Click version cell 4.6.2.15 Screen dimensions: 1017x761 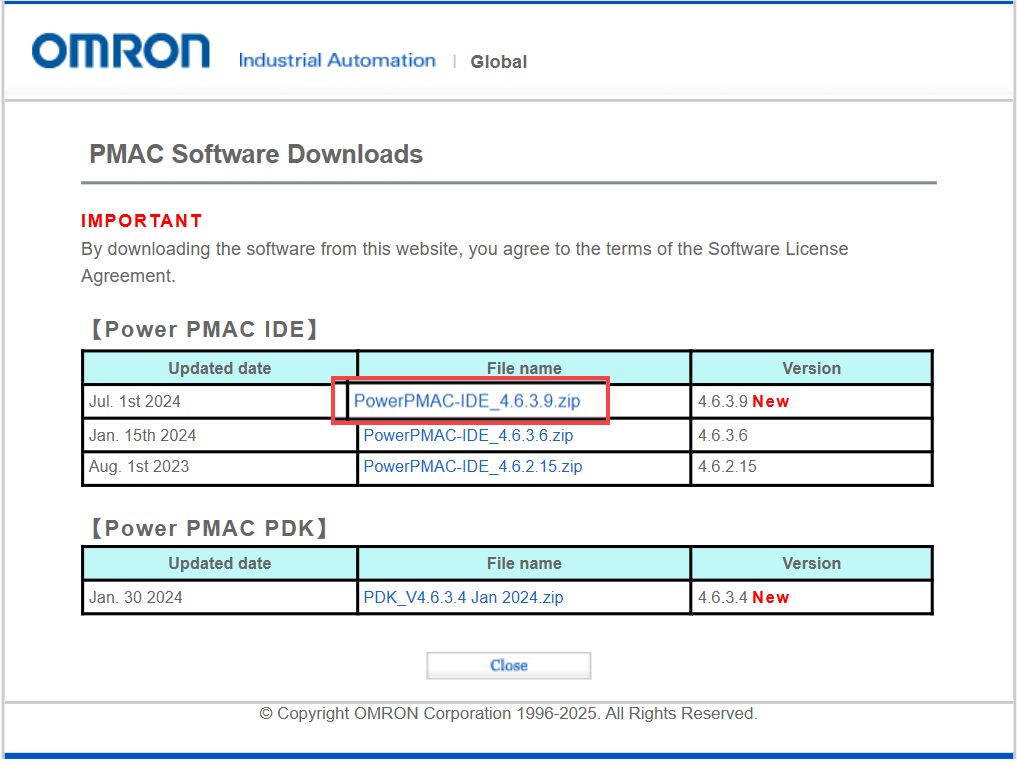point(811,467)
